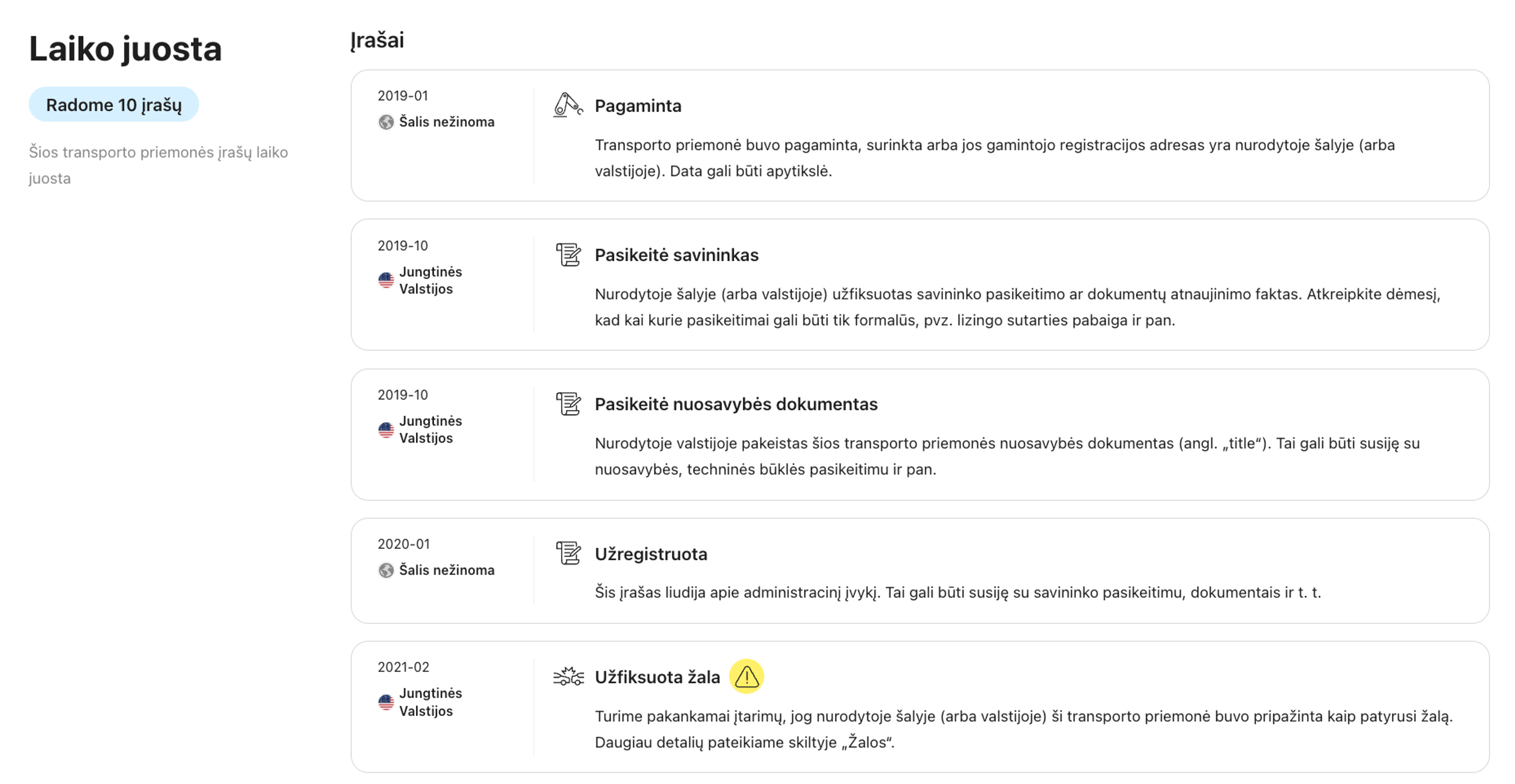Click the document icon beside Pasikeitė nuosavybės dokumentas
Screen dimensions: 1515x784
click(568, 404)
